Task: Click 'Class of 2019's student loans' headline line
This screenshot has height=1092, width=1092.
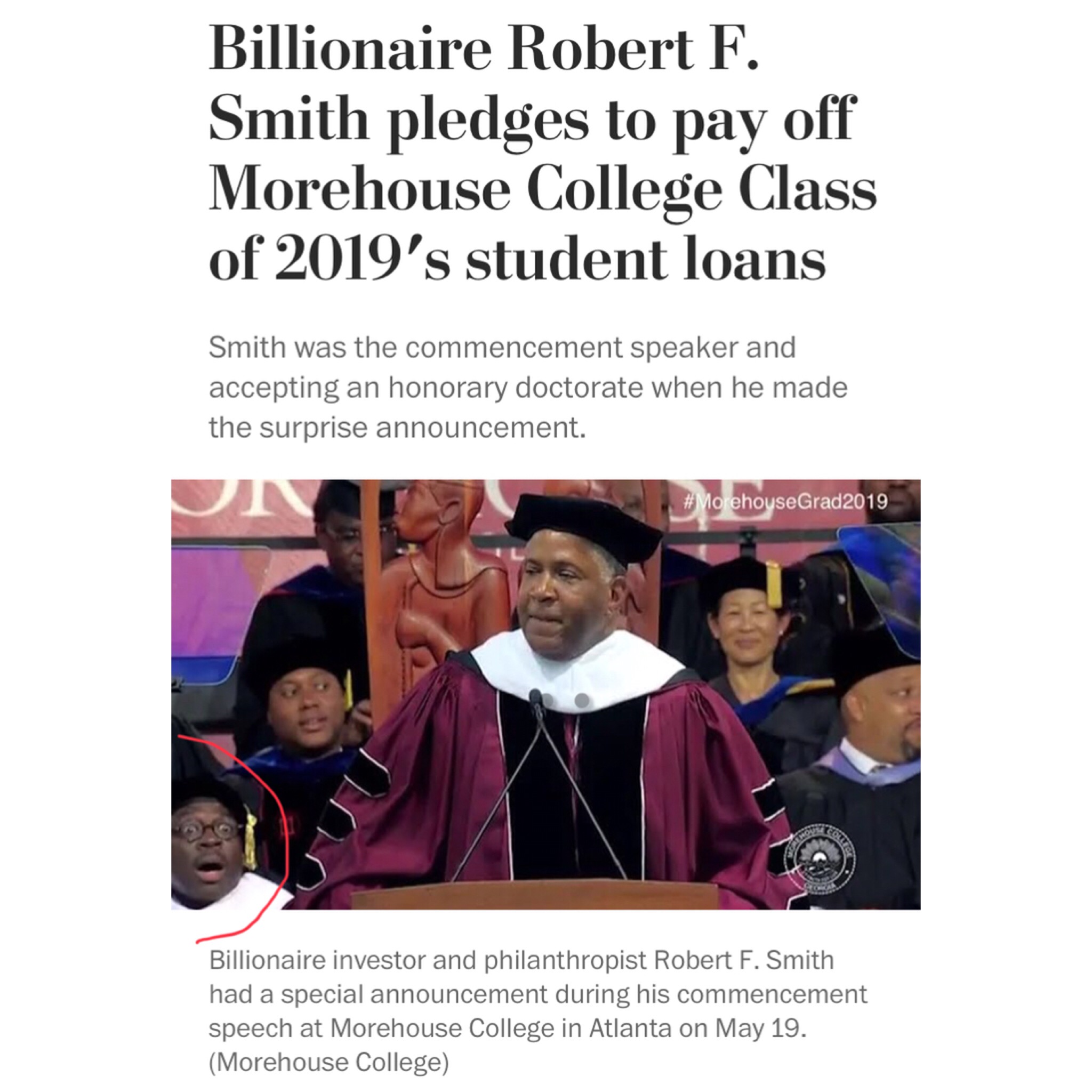Action: pos(517,260)
